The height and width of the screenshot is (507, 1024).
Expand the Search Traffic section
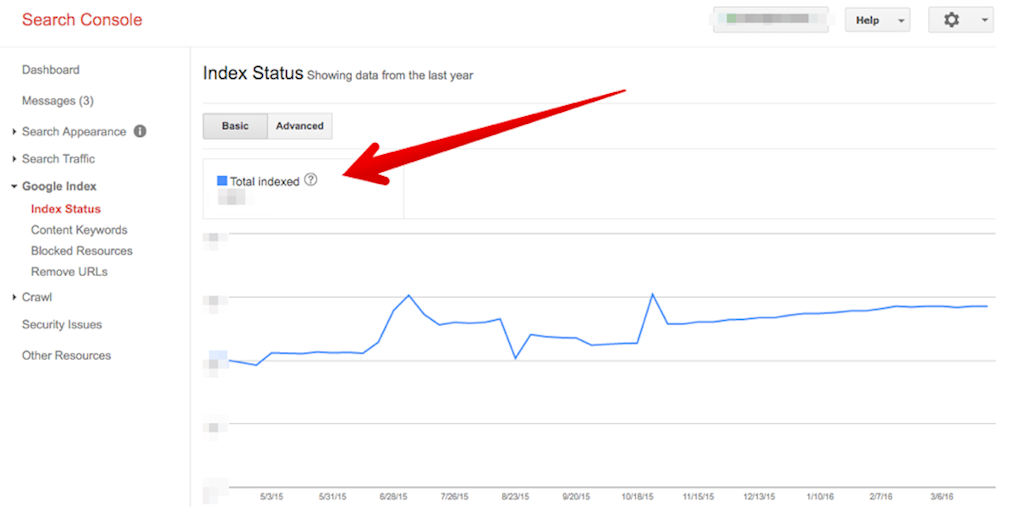click(58, 159)
